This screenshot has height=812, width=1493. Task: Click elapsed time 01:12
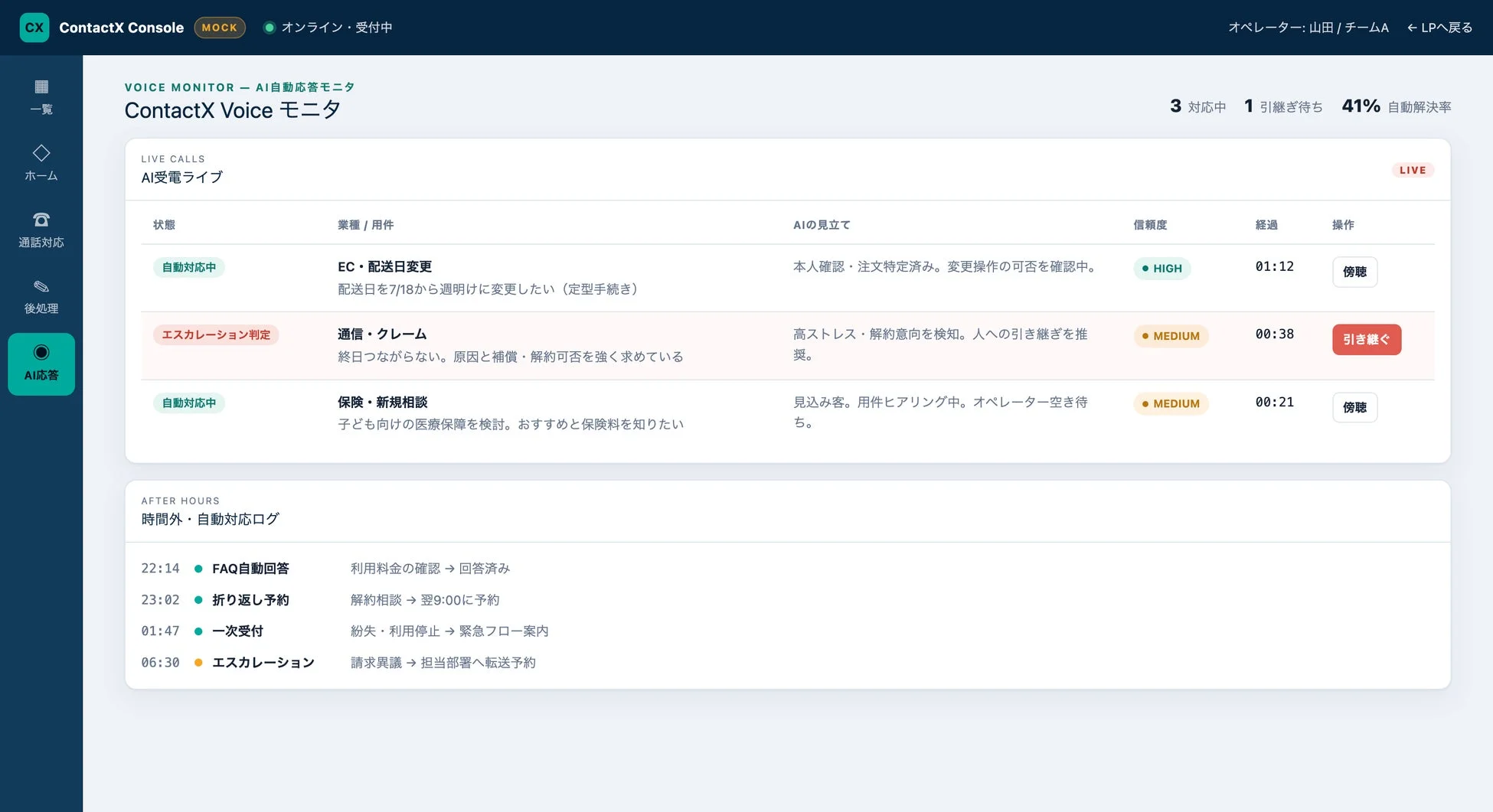pos(1274,266)
